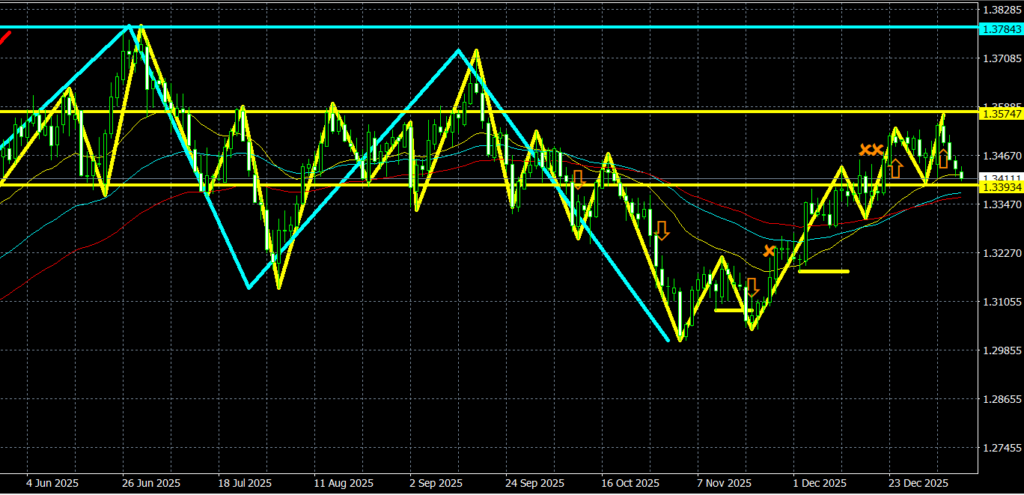Screen dimensions: 1024x495
Task: Select the orange down arrow near 16 Oct 2025
Action: pos(661,231)
